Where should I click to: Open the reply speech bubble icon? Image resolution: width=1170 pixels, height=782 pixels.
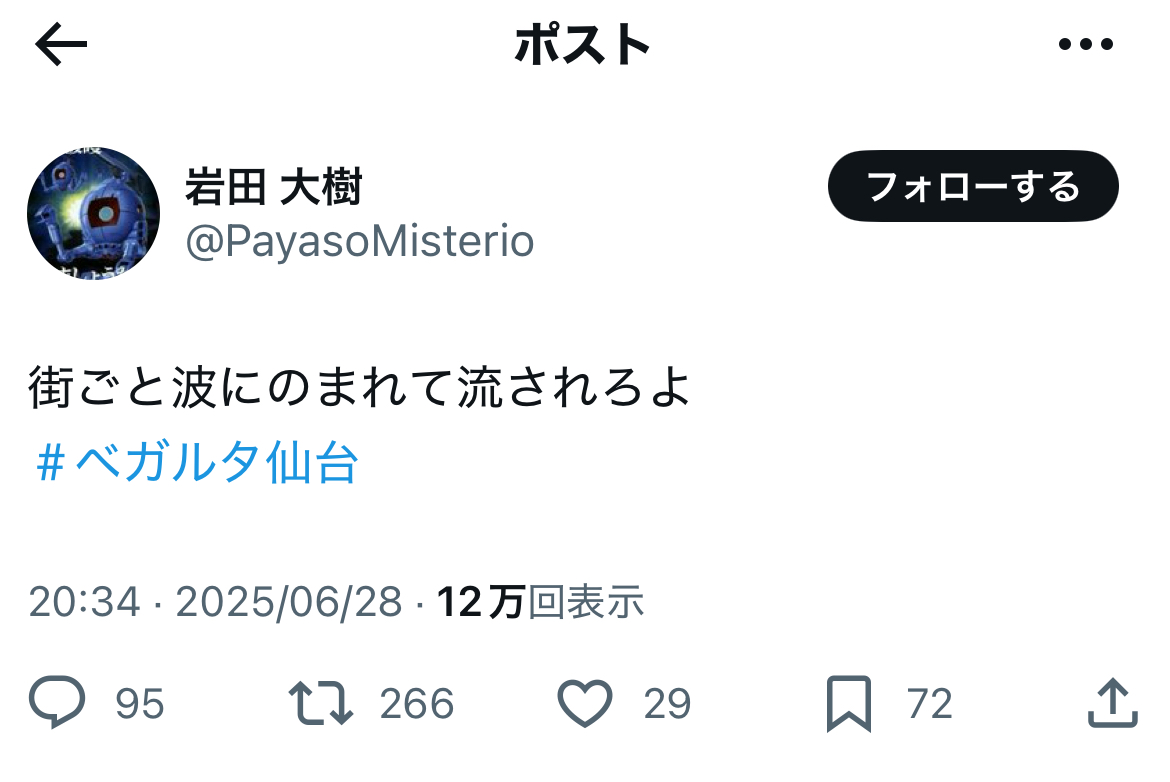pos(57,701)
